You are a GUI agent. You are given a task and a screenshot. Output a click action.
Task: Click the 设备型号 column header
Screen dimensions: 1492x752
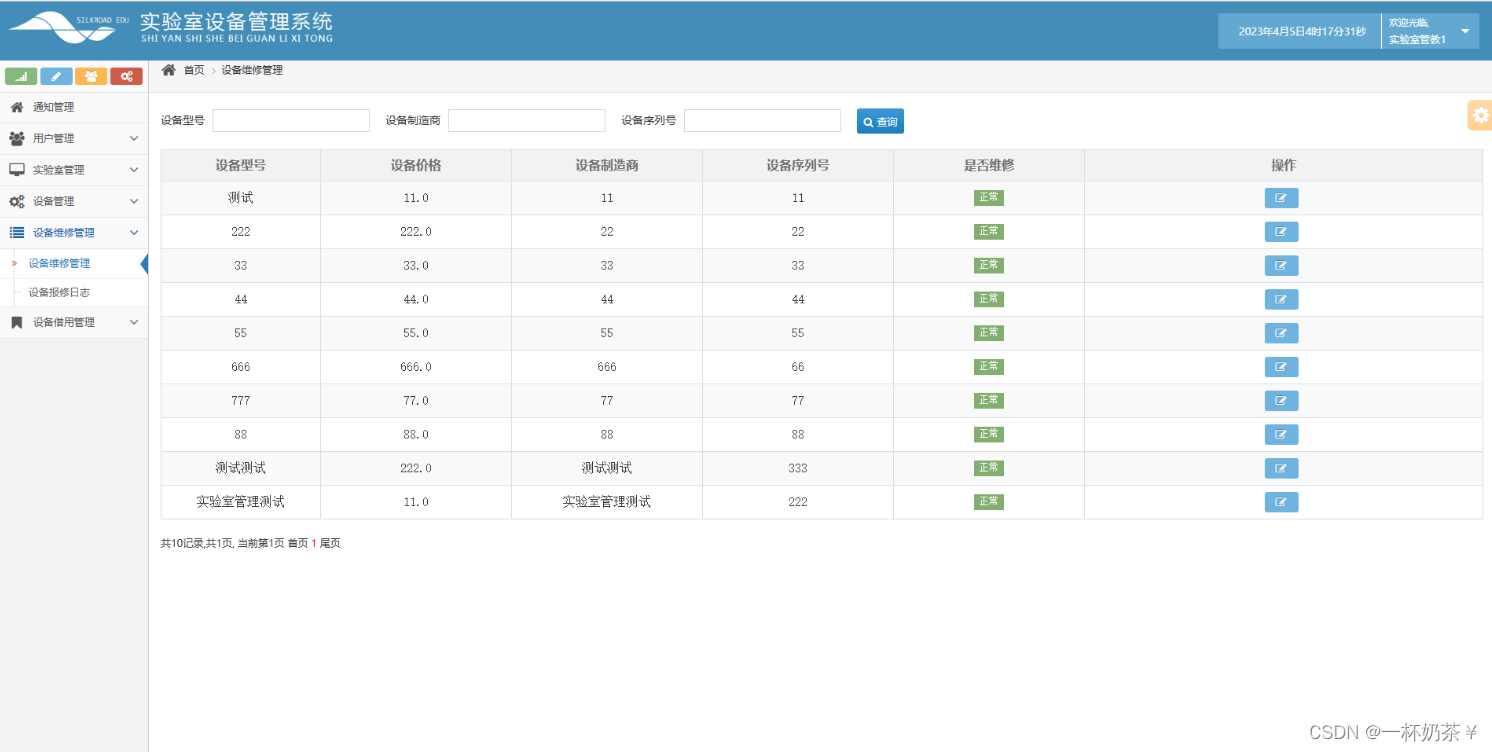(x=241, y=166)
